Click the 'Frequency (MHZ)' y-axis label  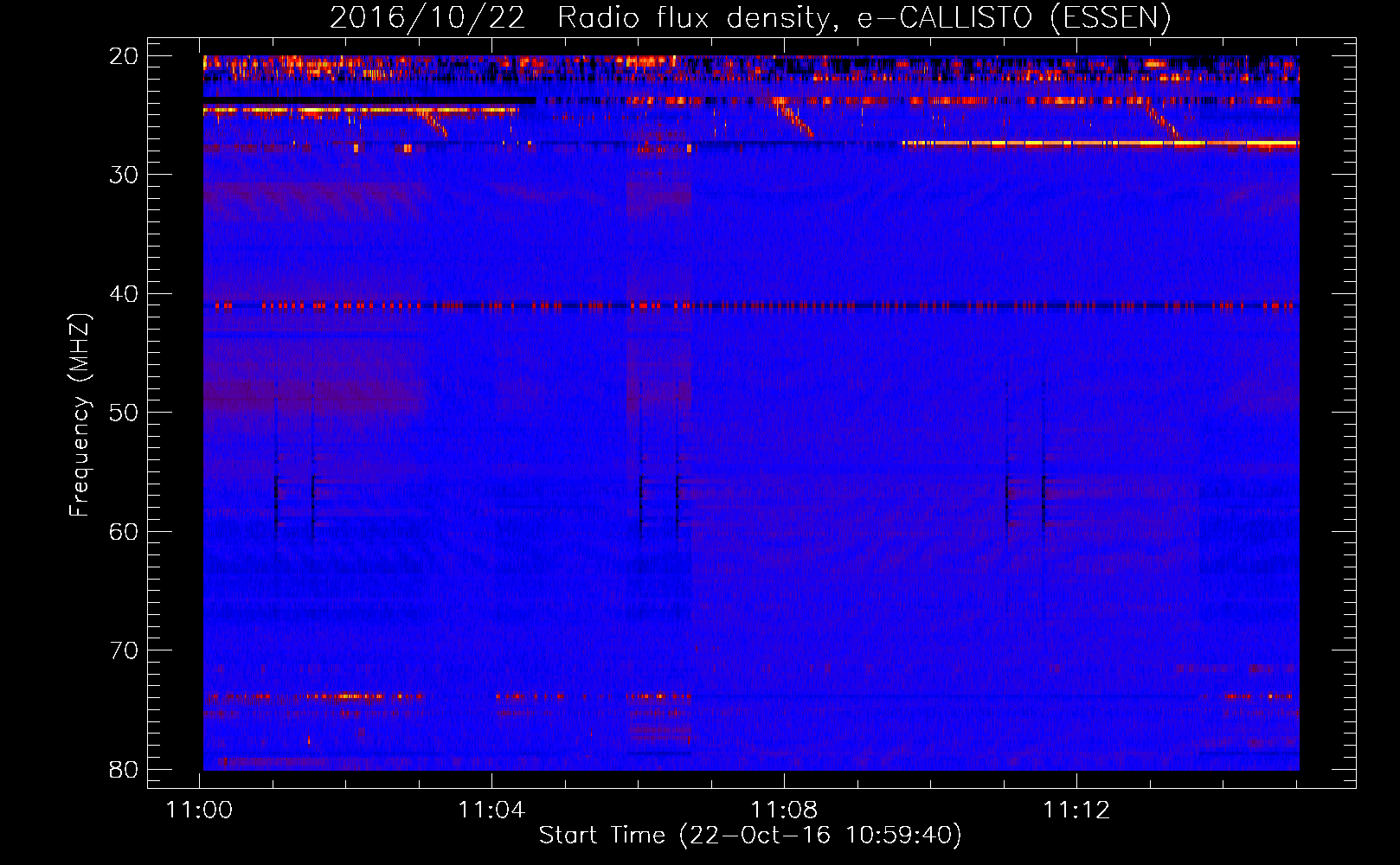(x=80, y=415)
